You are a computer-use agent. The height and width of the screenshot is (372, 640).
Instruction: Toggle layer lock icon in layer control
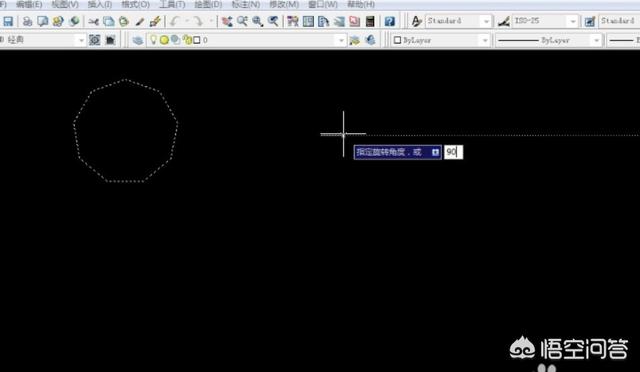coord(187,40)
